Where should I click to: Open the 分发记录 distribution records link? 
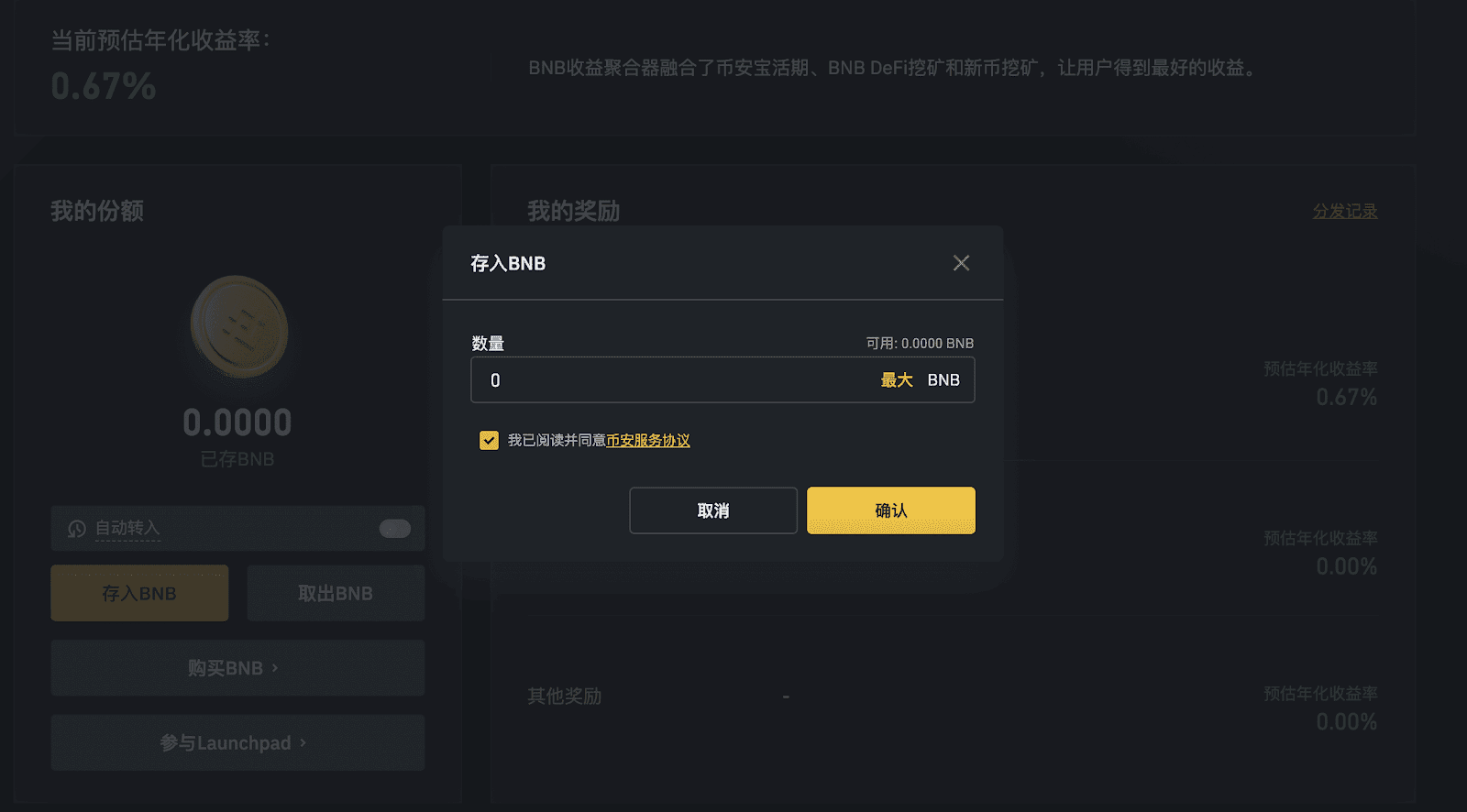1345,212
